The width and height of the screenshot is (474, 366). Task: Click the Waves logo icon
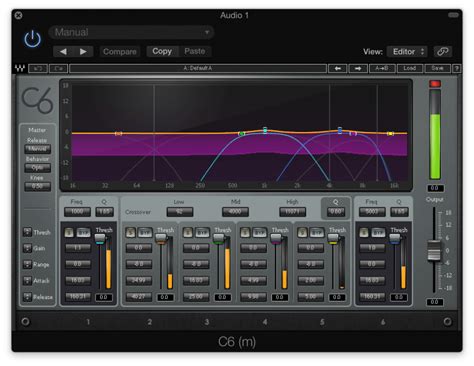click(x=20, y=68)
